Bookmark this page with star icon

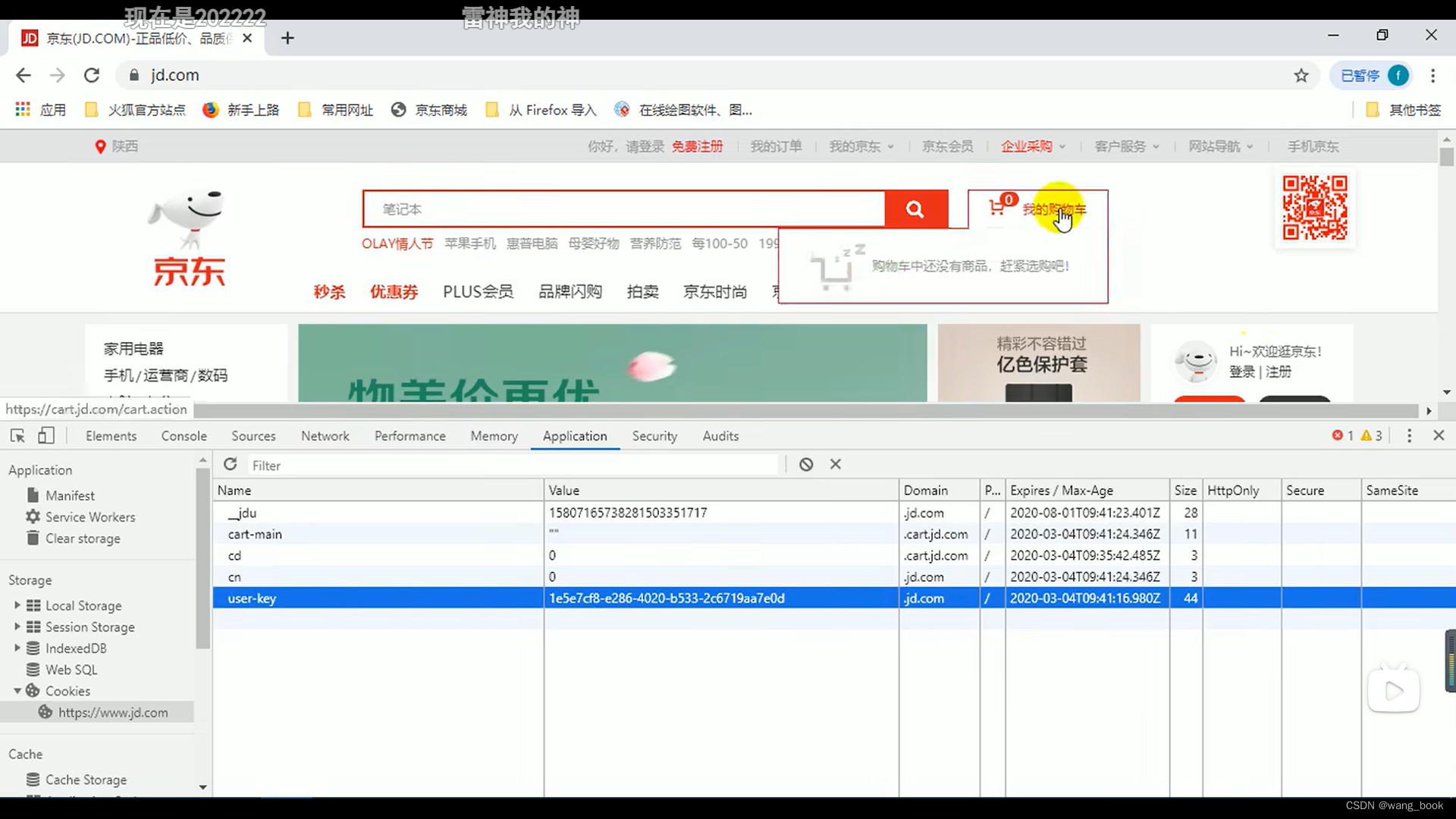[x=1301, y=75]
